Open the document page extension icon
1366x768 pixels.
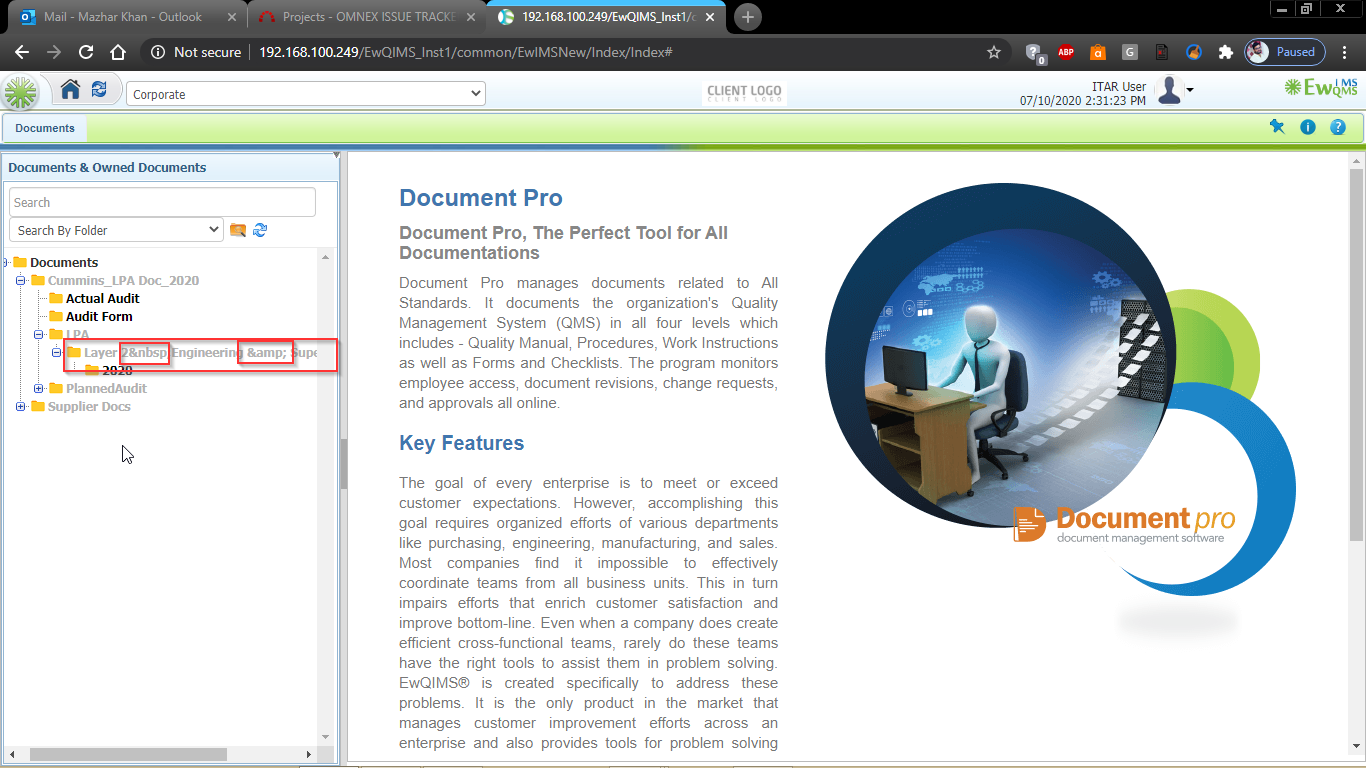pos(1162,52)
